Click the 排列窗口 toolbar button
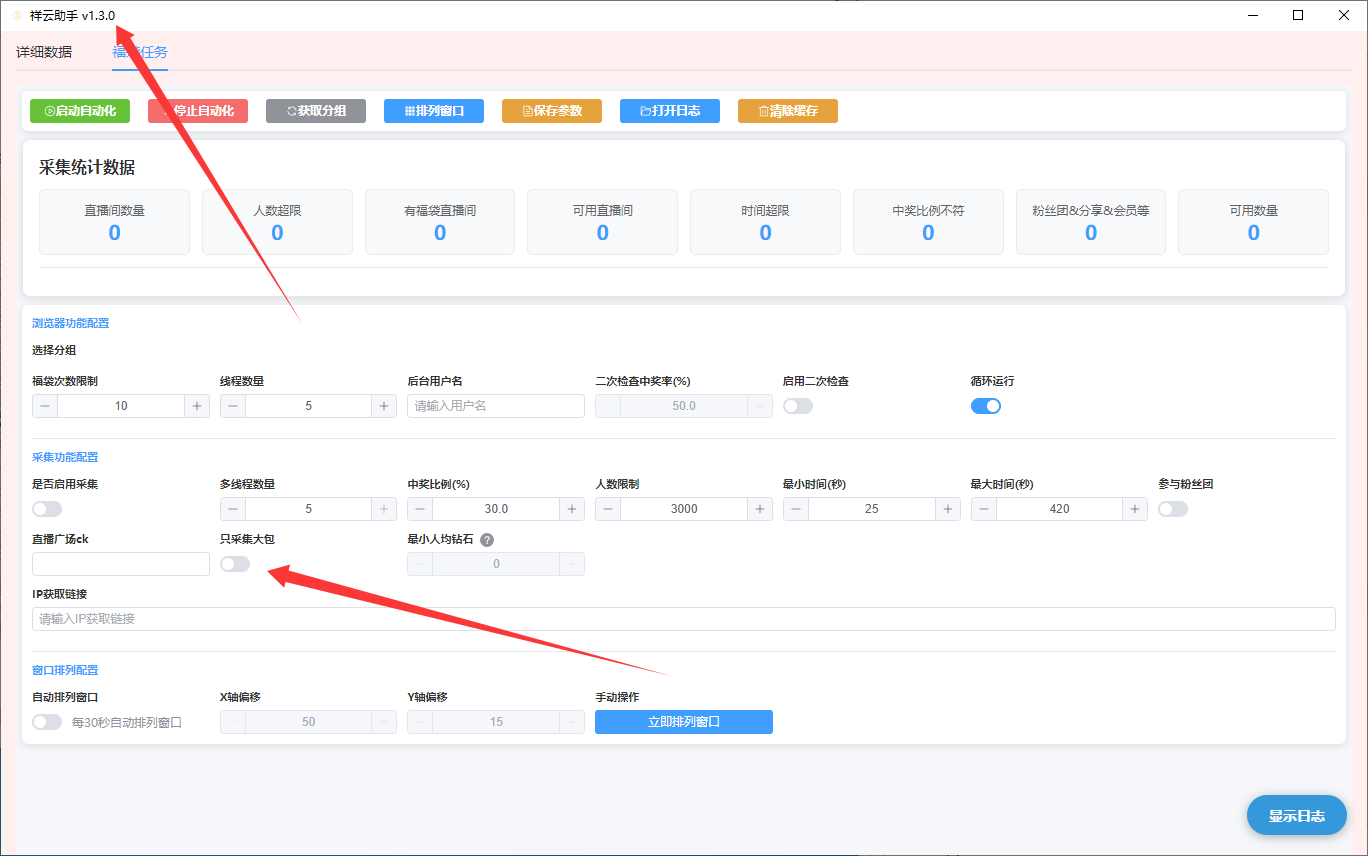Viewport: 1368px width, 856px height. pyautogui.click(x=434, y=111)
